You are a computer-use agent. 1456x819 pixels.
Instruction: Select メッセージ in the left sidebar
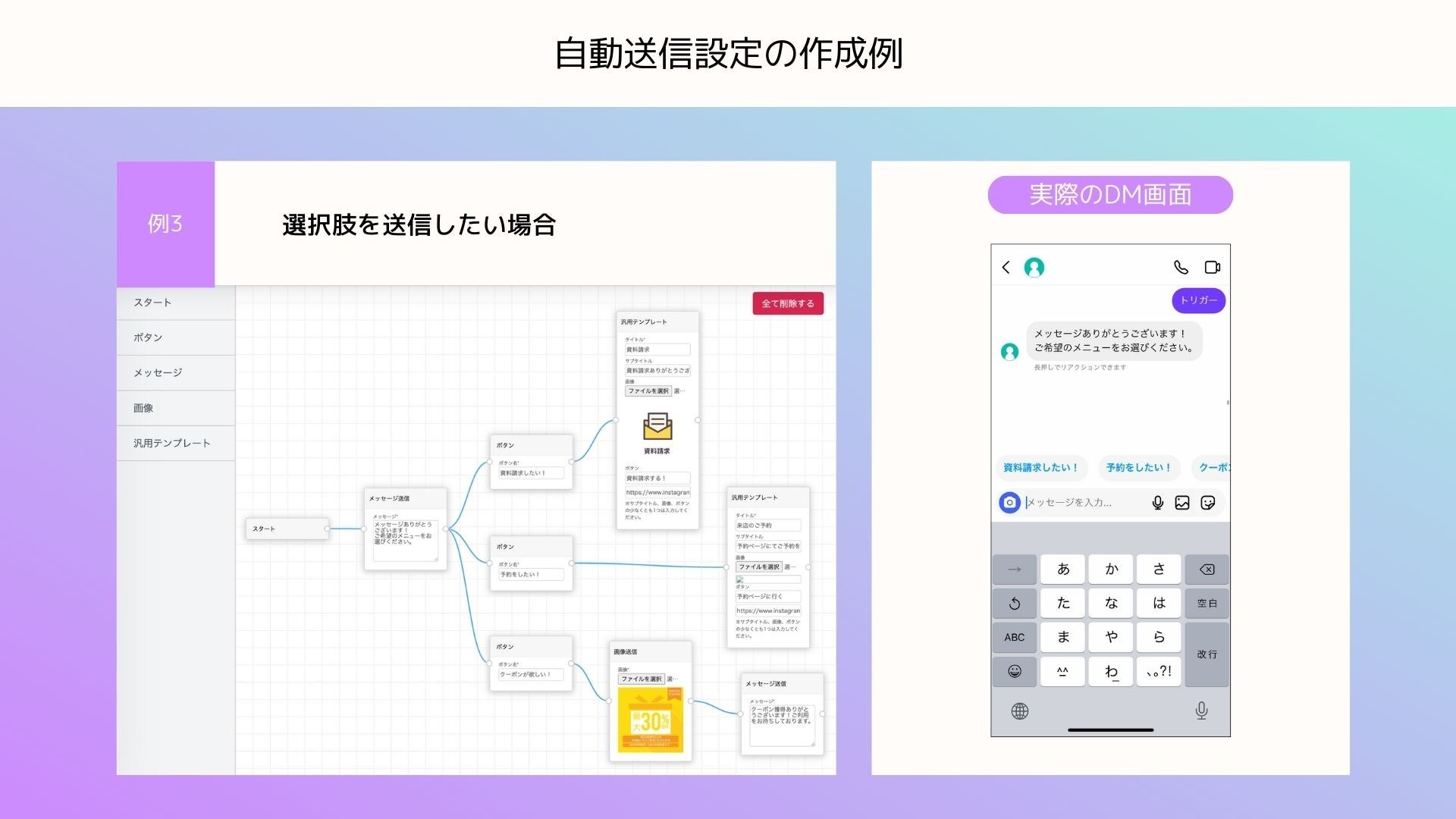pyautogui.click(x=158, y=372)
